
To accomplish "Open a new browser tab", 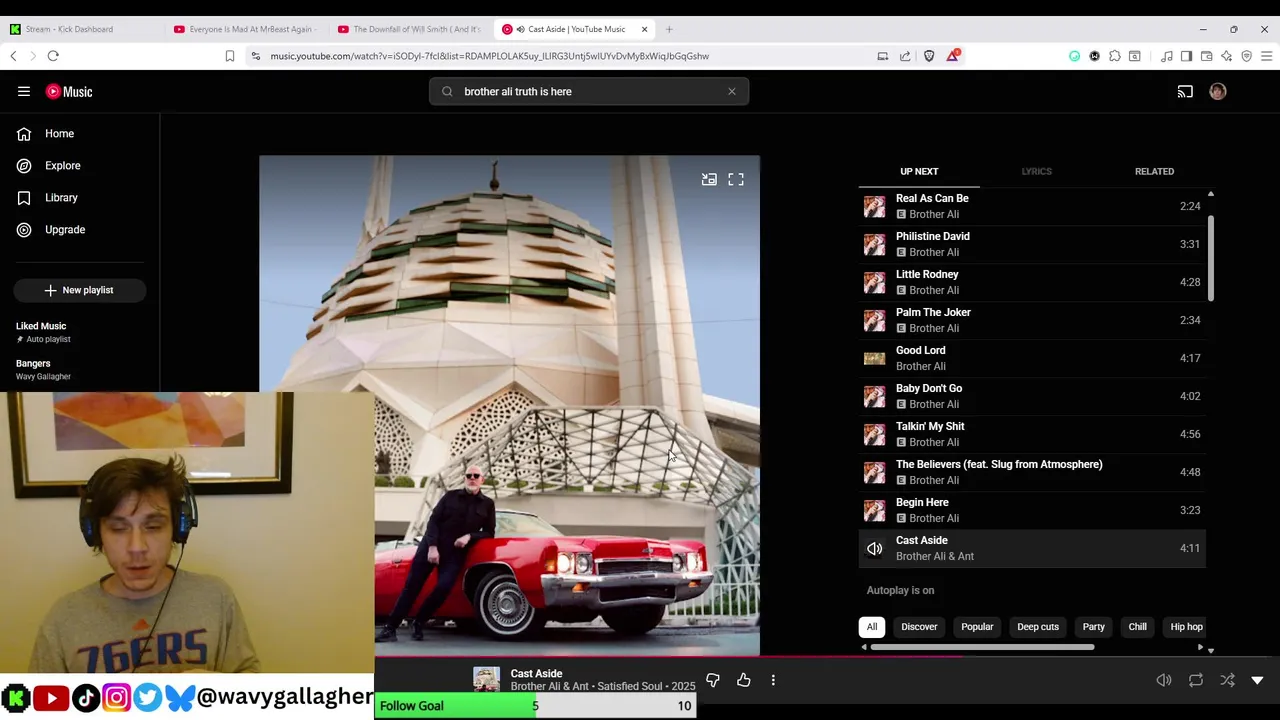I will pyautogui.click(x=669, y=29).
